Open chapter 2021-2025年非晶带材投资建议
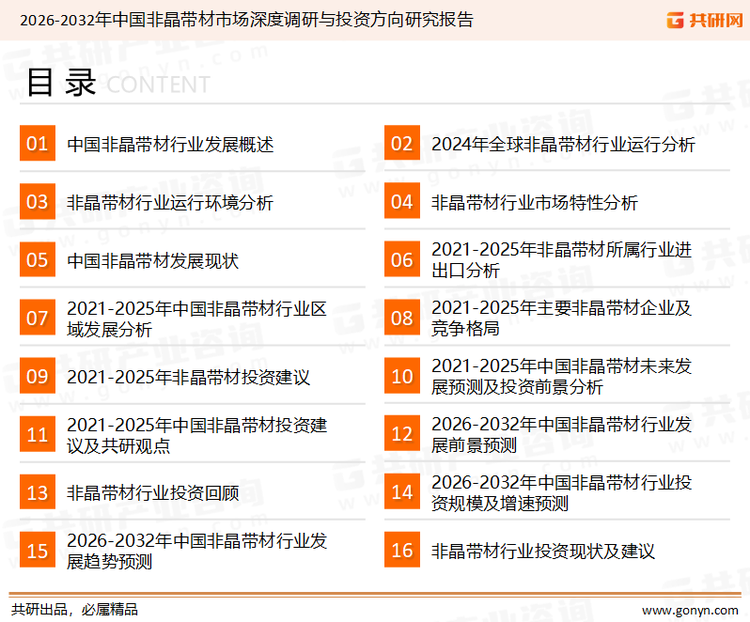 coord(189,377)
